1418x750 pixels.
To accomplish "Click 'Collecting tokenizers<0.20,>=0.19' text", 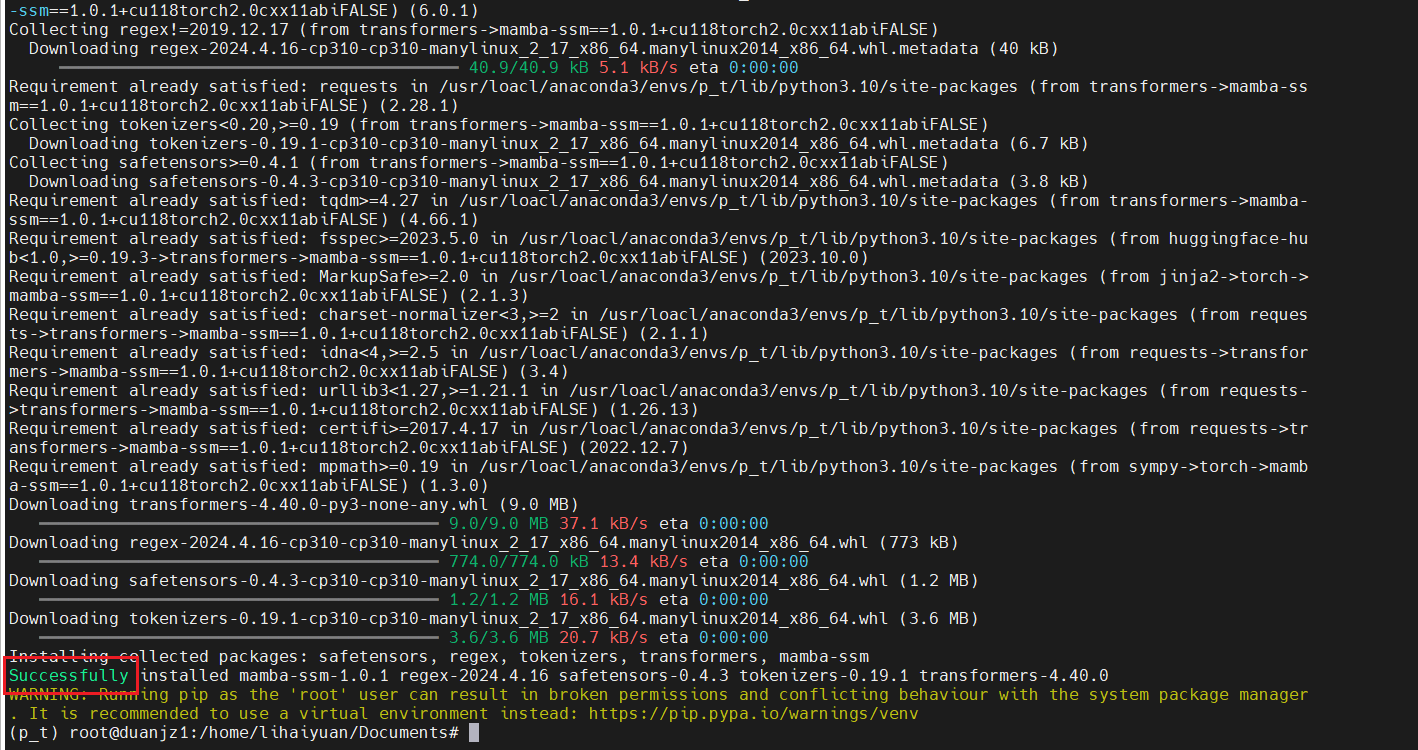I will 173,125.
